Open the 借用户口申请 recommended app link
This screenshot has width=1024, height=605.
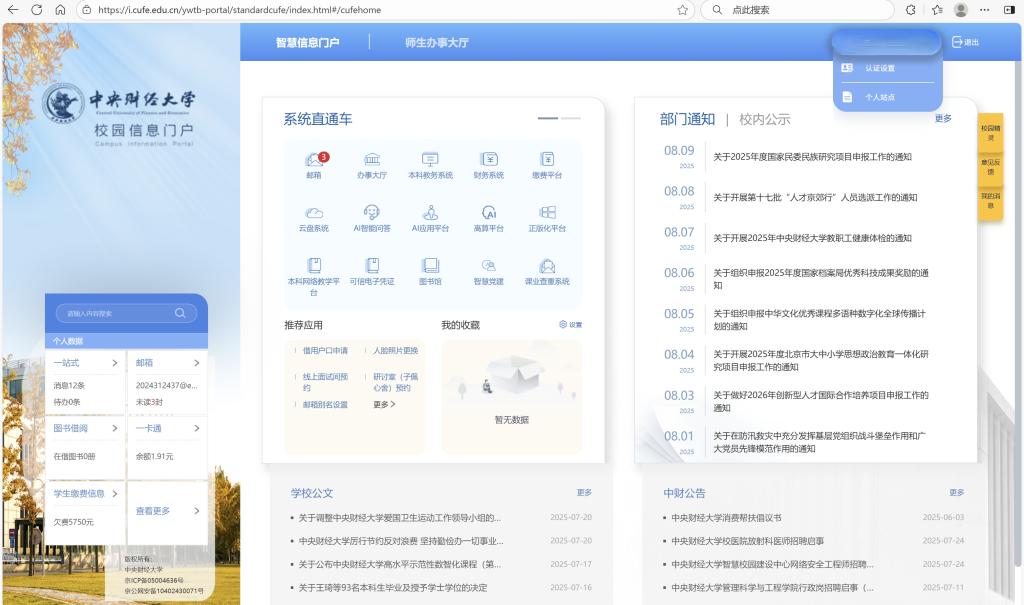click(325, 351)
